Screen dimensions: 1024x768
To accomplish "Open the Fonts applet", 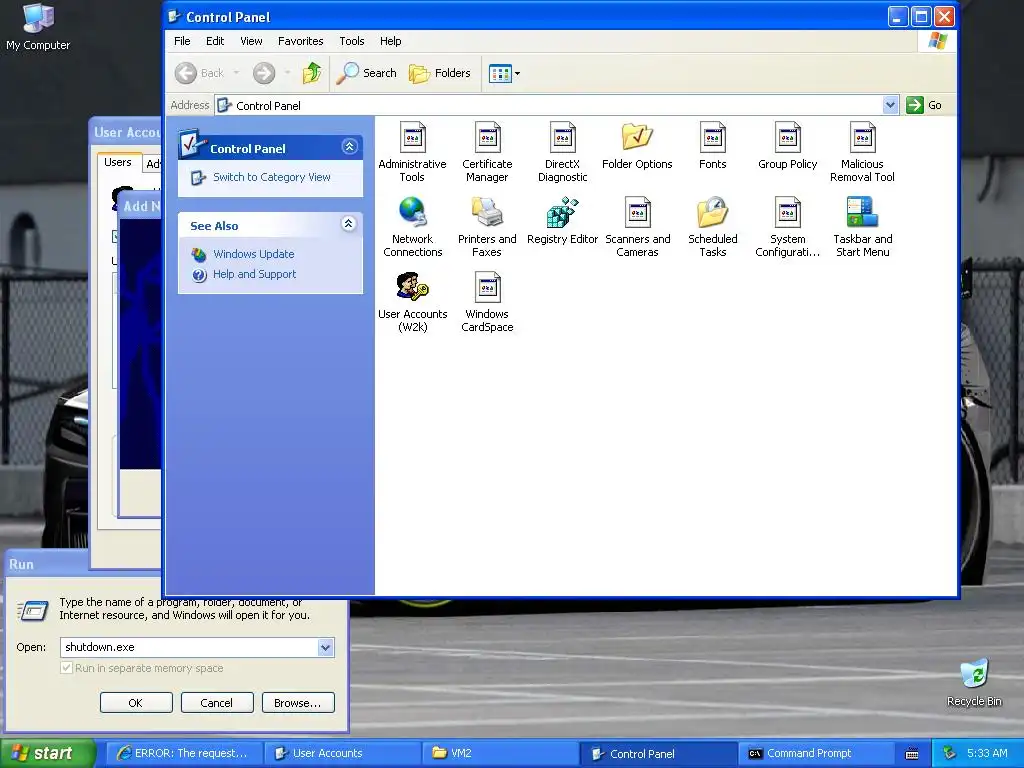I will pos(712,146).
